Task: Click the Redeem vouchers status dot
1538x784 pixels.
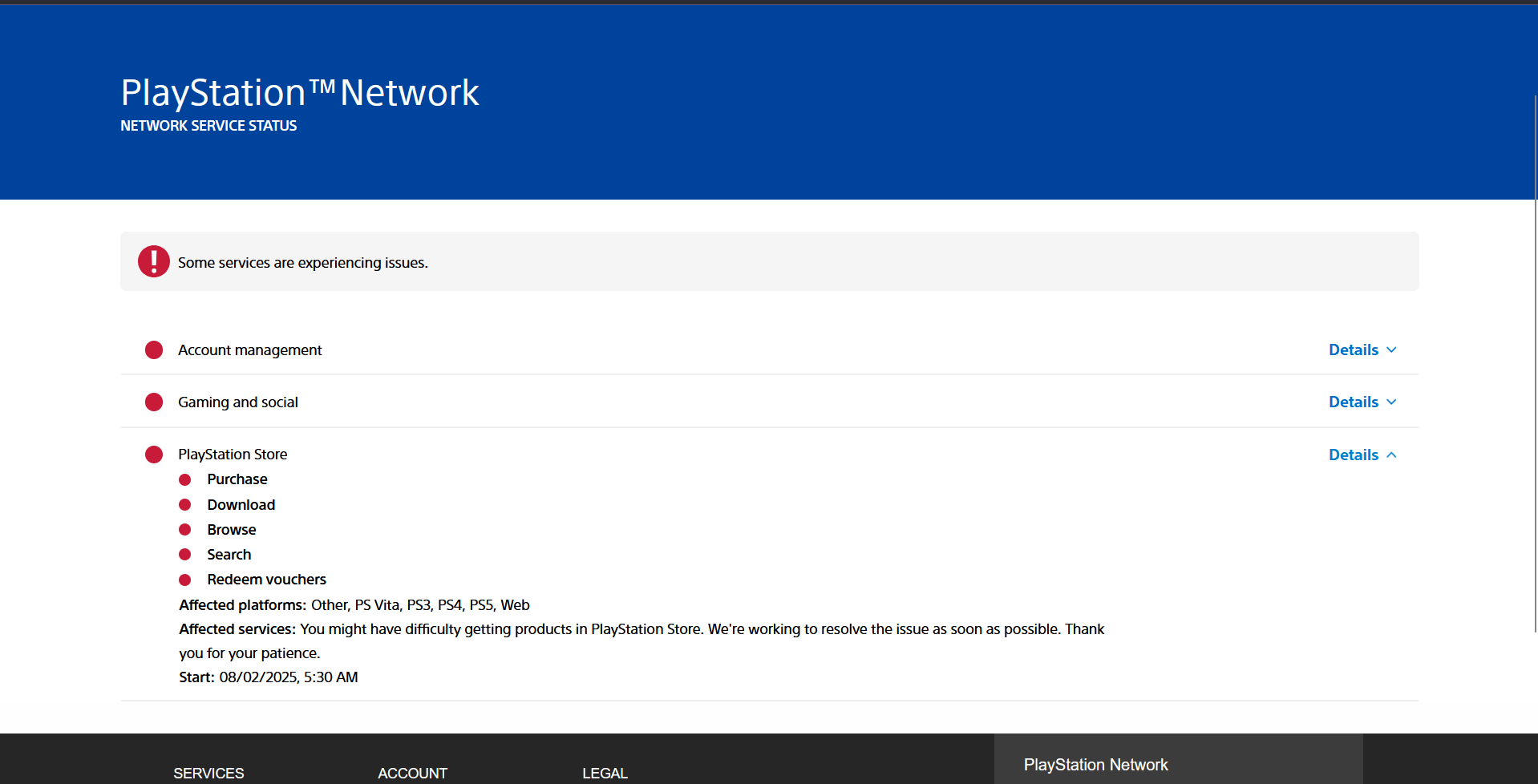Action: pyautogui.click(x=184, y=579)
